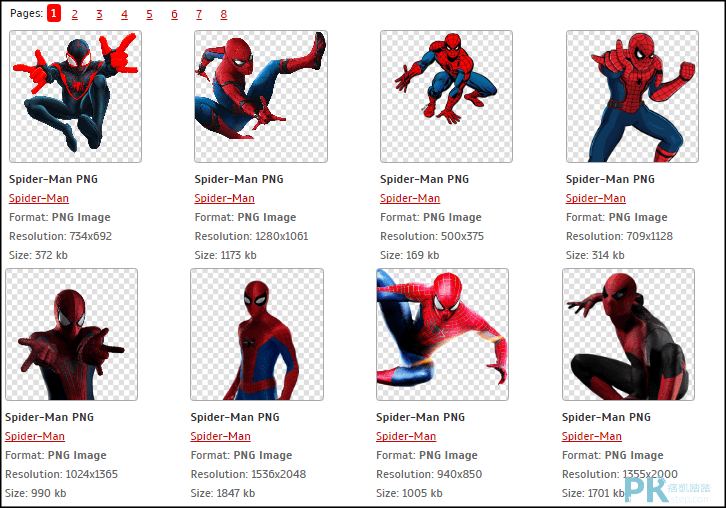Go to page 4
This screenshot has height=508, width=726.
coord(124,14)
